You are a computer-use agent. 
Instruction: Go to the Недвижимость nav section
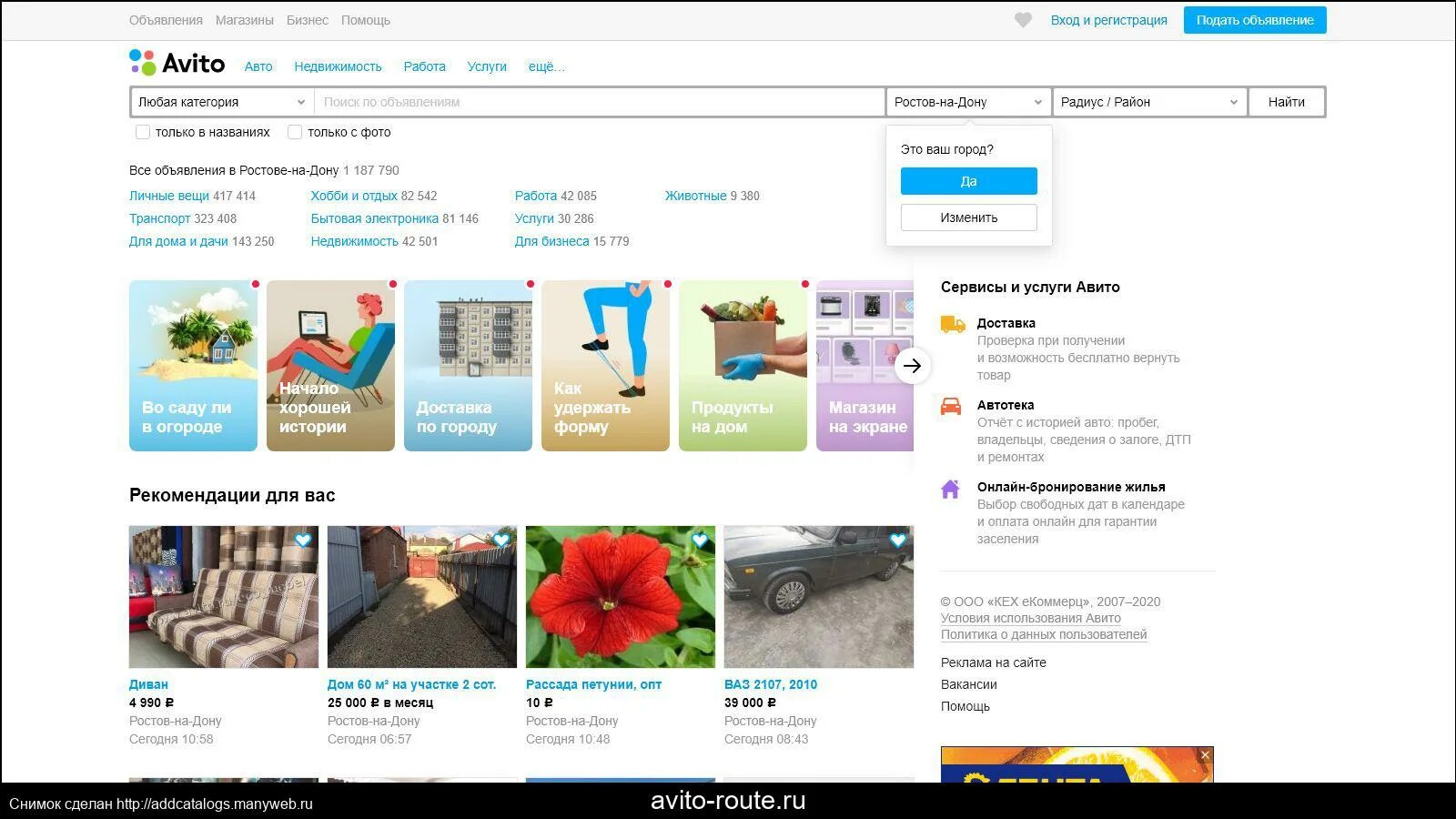pyautogui.click(x=338, y=66)
